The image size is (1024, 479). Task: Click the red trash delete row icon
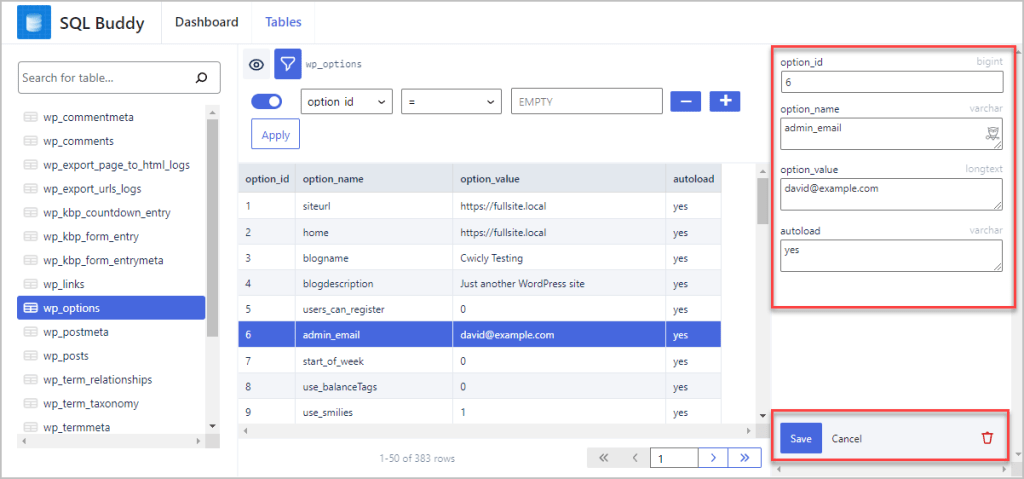[987, 438]
